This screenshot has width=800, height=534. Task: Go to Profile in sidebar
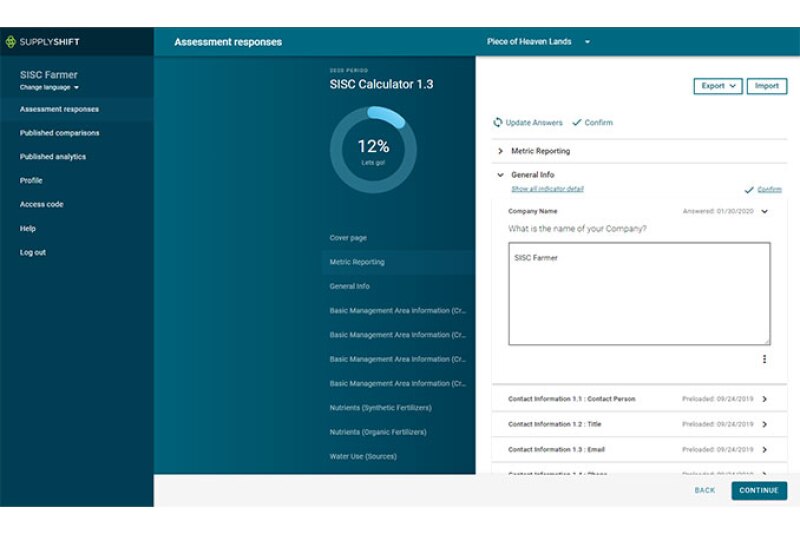[x=31, y=181]
